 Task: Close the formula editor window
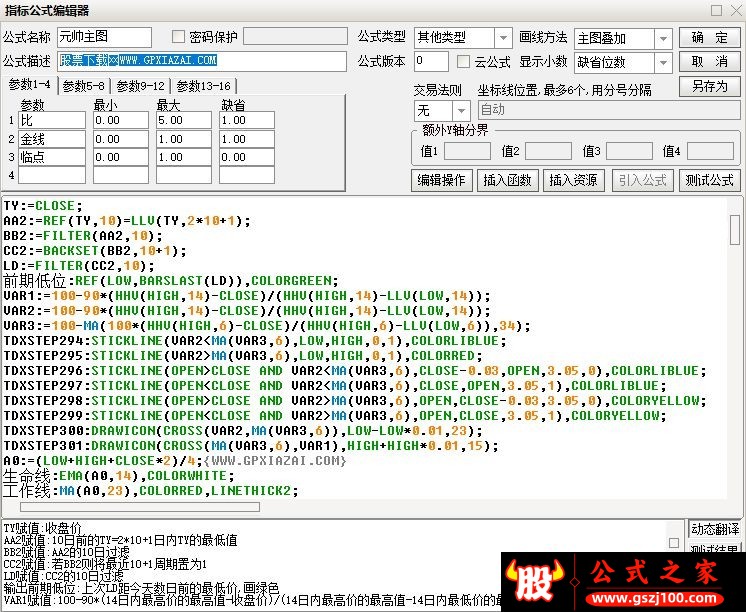[733, 10]
